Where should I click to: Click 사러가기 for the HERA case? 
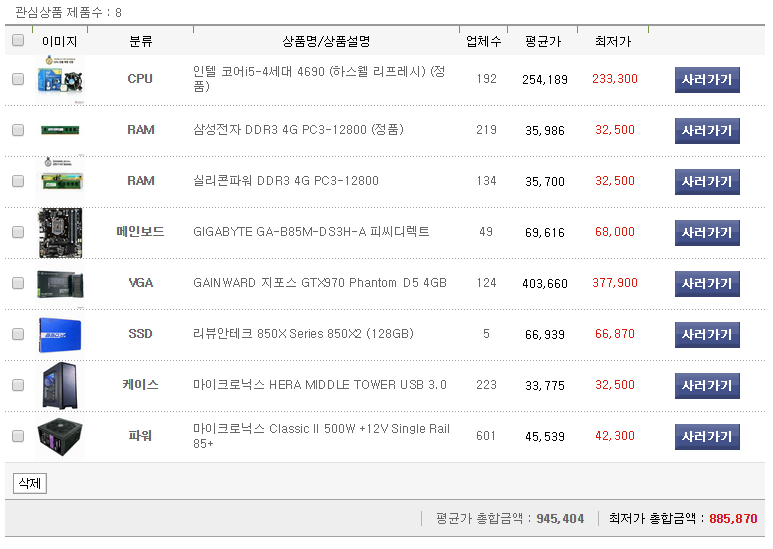(707, 385)
